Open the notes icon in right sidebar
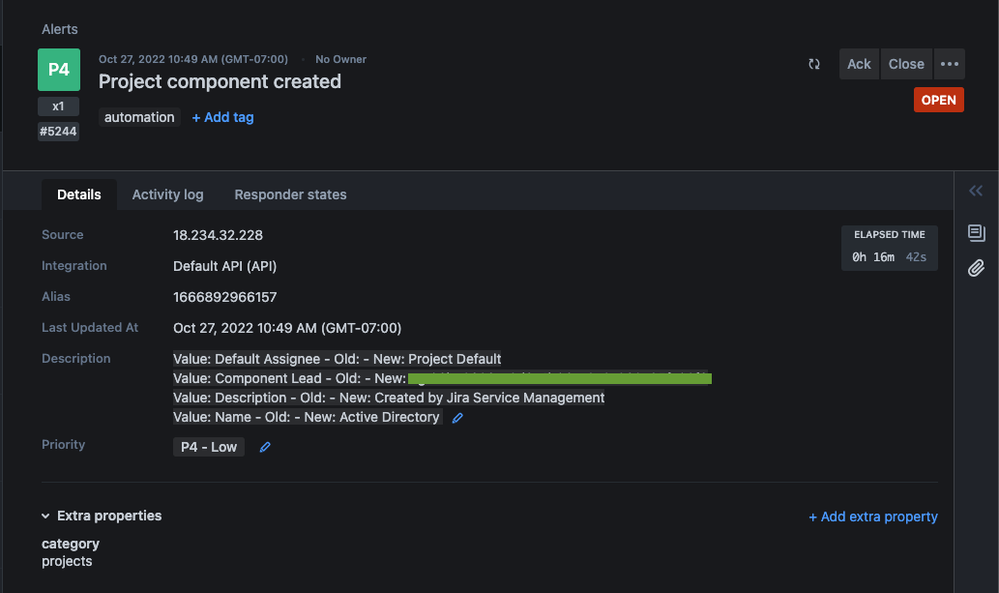The image size is (999, 593). [x=976, y=233]
